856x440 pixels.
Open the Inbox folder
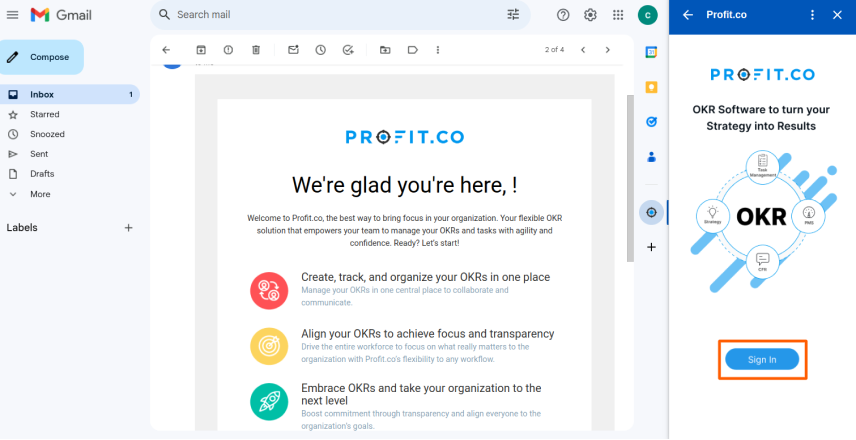pos(70,94)
